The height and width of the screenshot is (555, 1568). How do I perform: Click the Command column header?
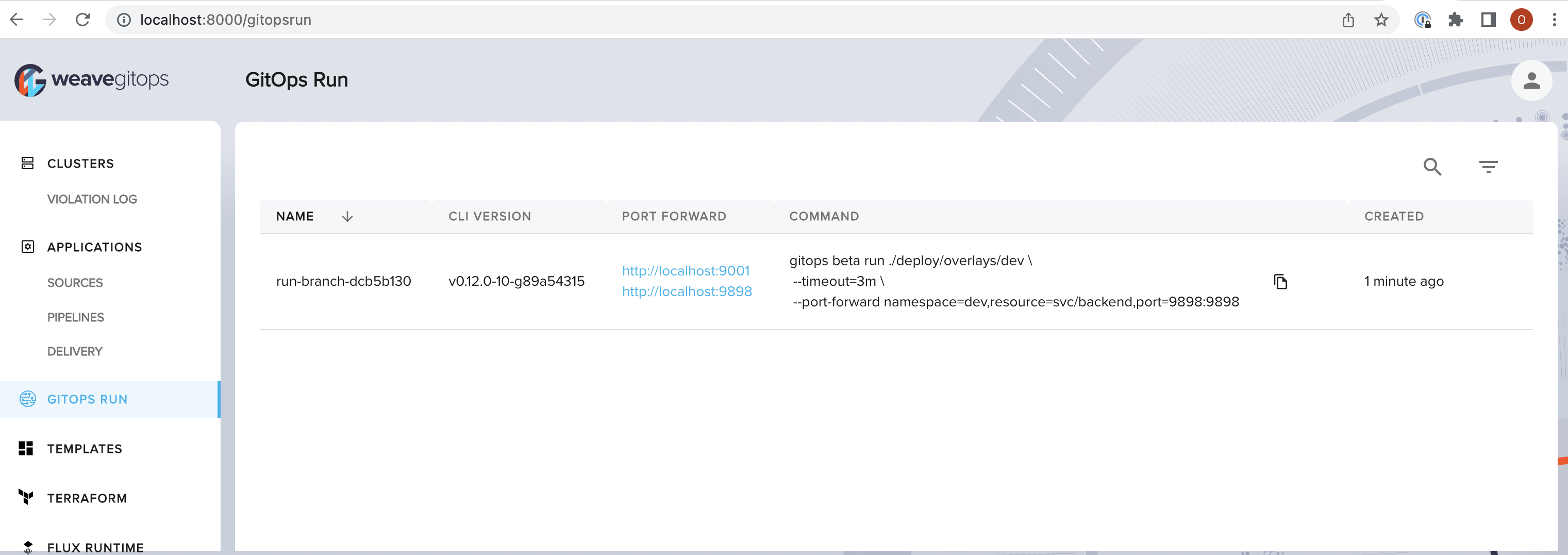(x=824, y=216)
